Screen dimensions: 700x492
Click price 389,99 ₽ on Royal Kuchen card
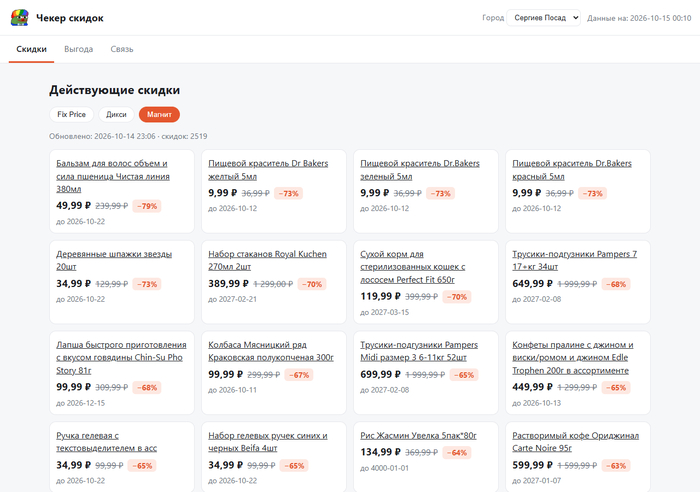click(x=228, y=284)
